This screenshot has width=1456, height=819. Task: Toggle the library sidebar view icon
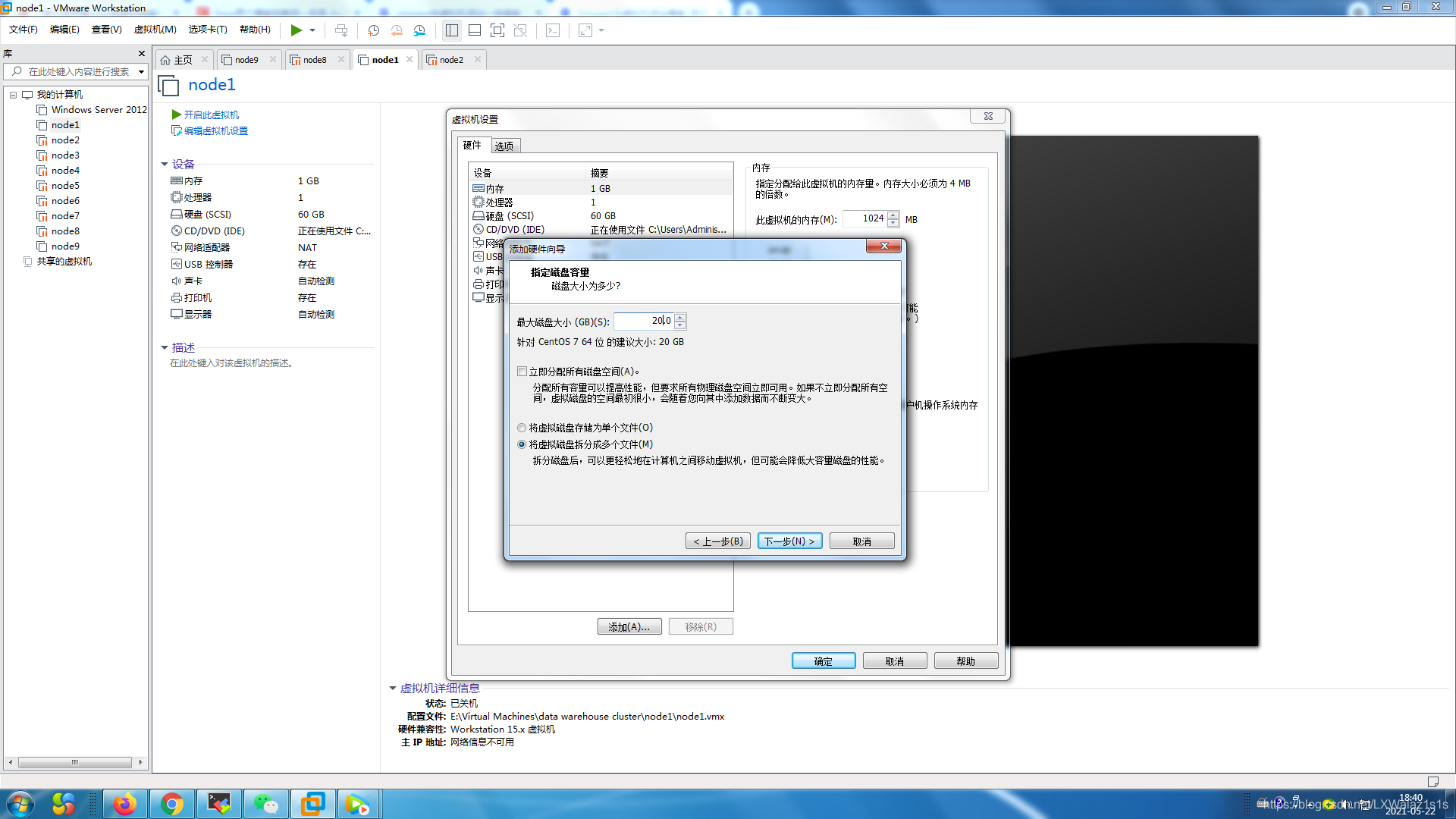452,30
